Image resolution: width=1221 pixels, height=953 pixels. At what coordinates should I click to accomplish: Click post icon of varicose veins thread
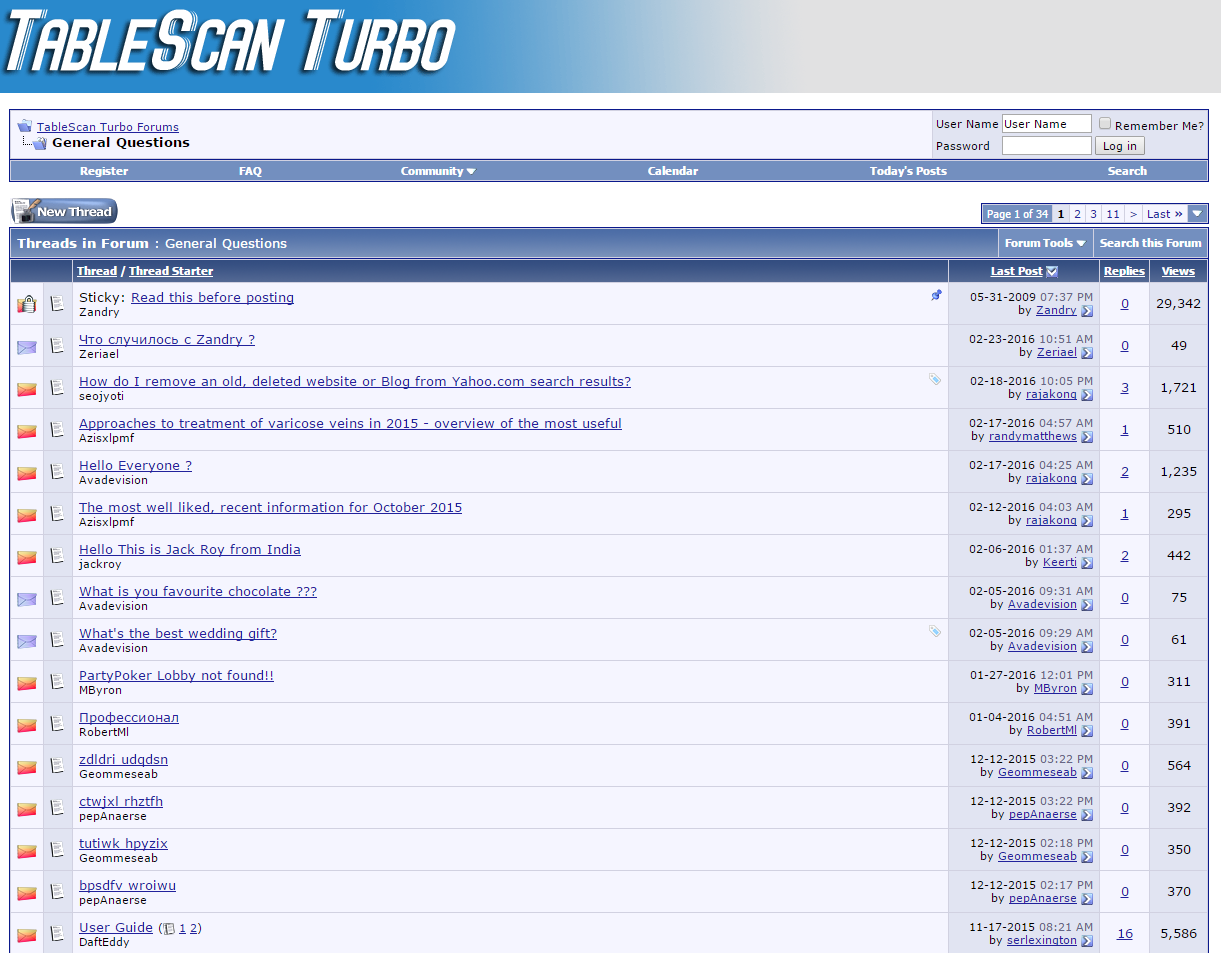(58, 429)
